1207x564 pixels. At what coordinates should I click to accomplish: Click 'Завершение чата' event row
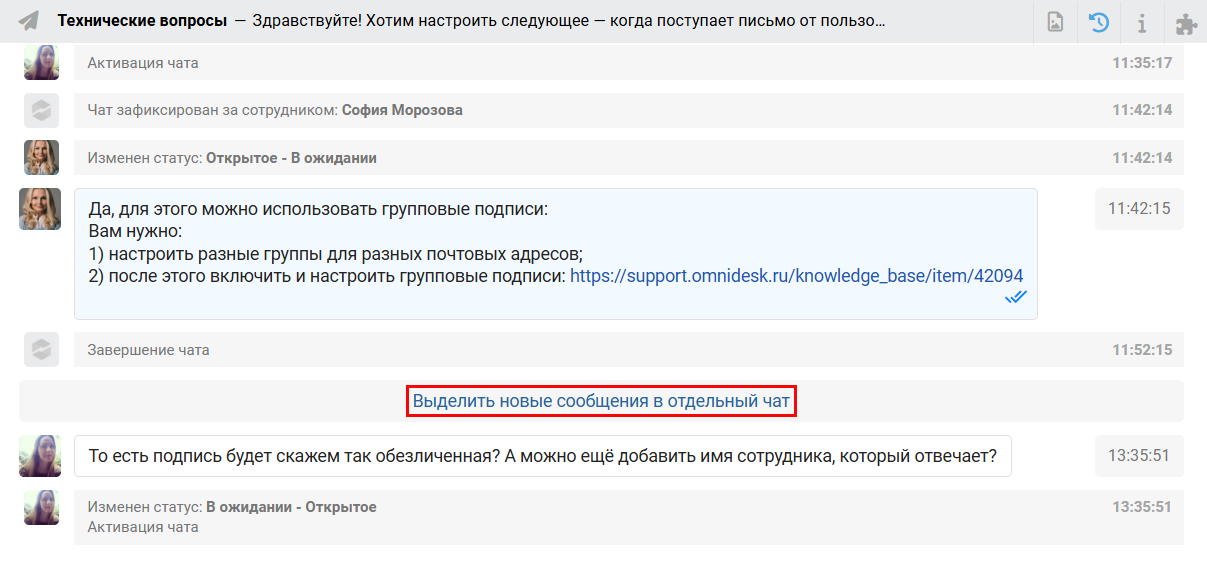pos(629,350)
